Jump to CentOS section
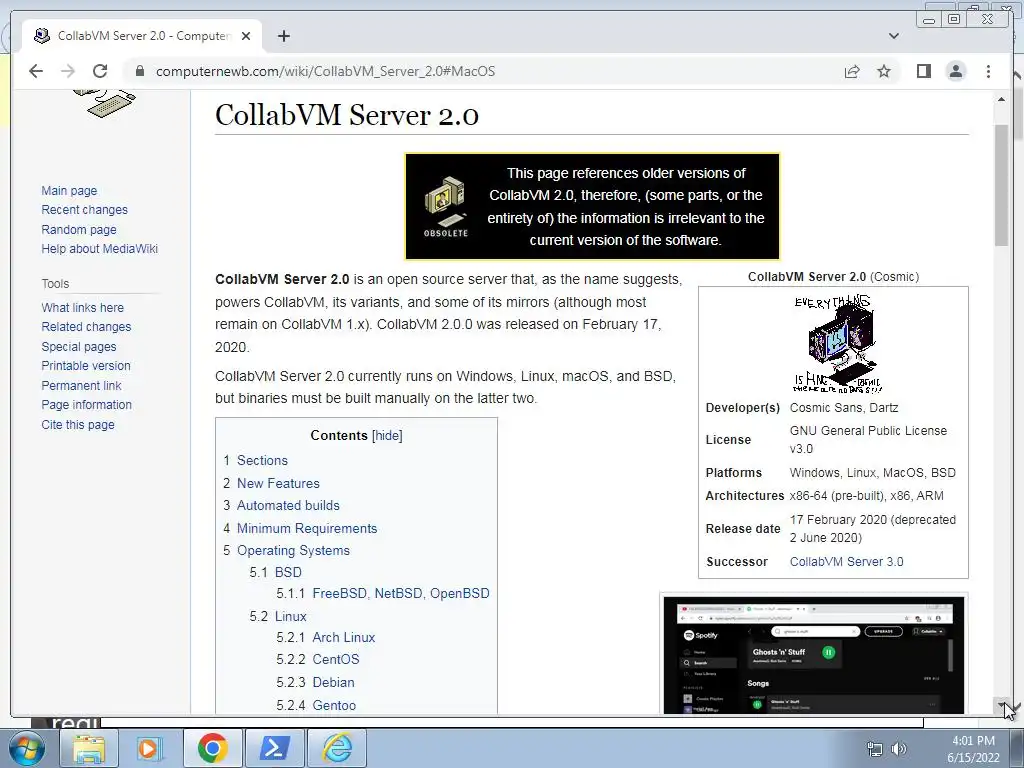Viewport: 1024px width, 768px height. pos(336,660)
